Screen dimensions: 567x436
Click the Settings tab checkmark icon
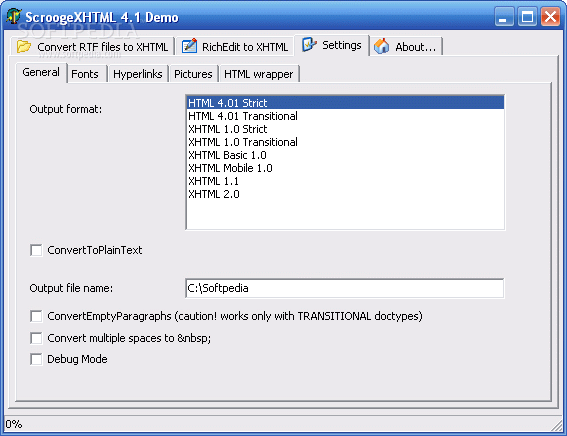(309, 44)
